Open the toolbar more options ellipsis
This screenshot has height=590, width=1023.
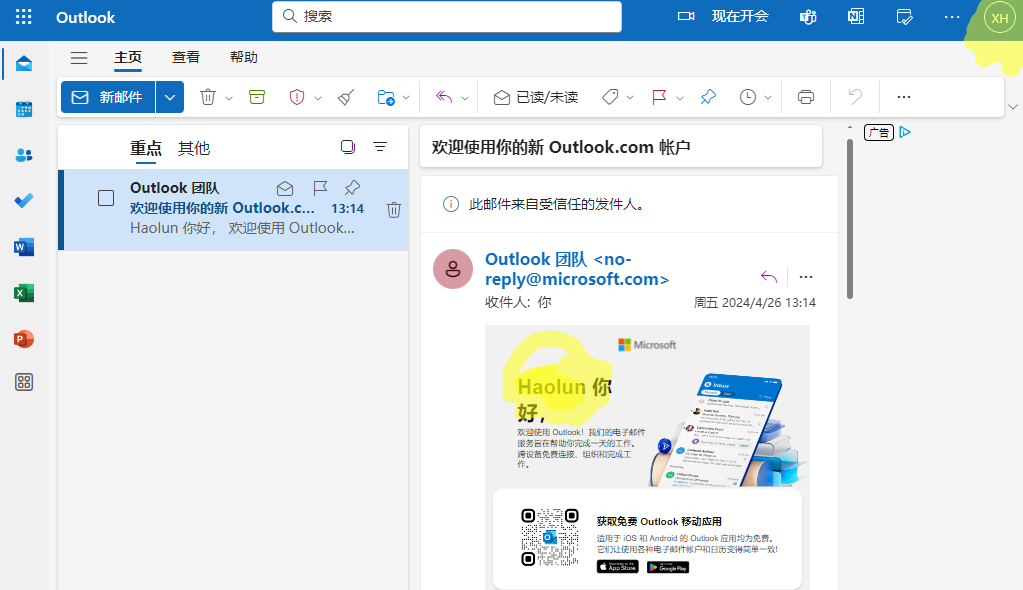[x=904, y=97]
